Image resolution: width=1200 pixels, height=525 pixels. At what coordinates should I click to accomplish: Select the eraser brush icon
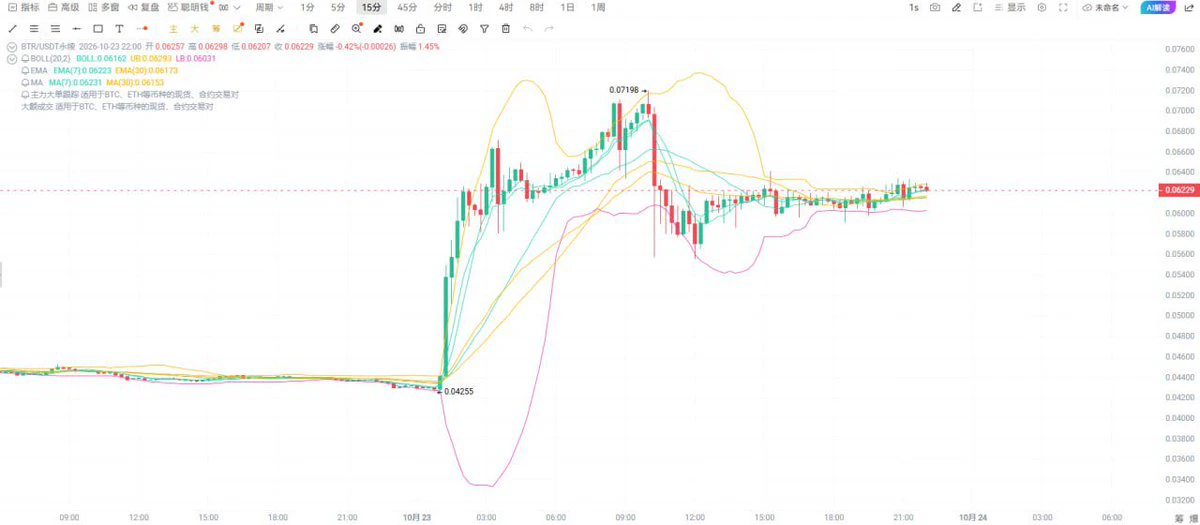(377, 29)
